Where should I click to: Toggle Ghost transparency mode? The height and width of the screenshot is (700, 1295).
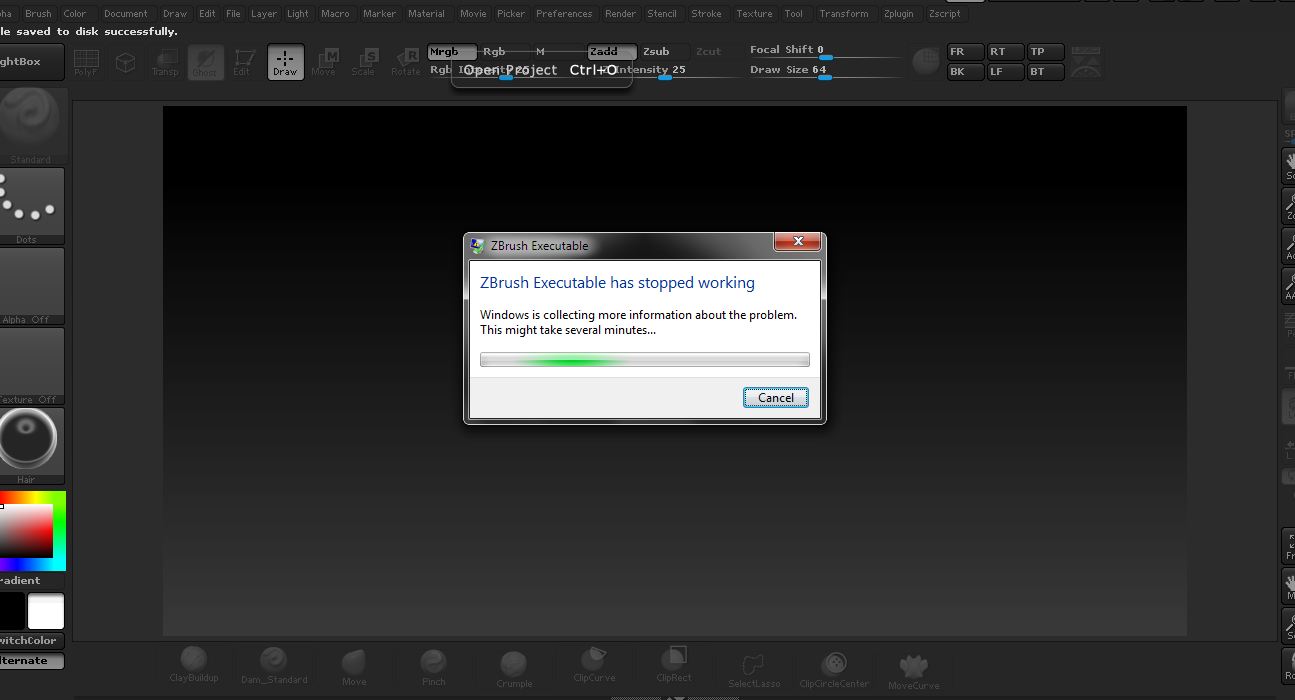(205, 62)
